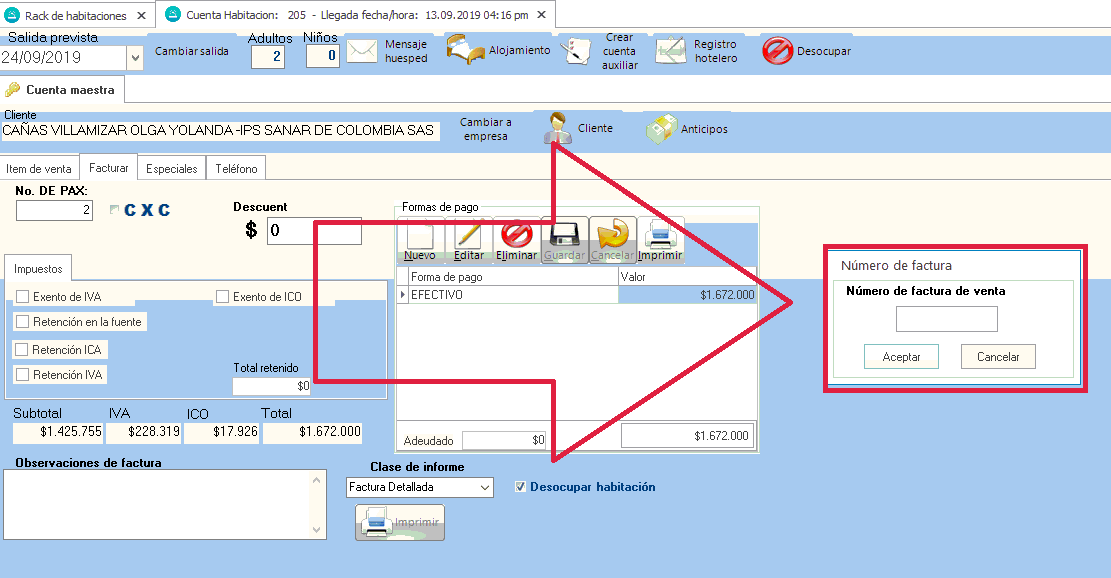Click the Número de factura de venta field

(946, 319)
